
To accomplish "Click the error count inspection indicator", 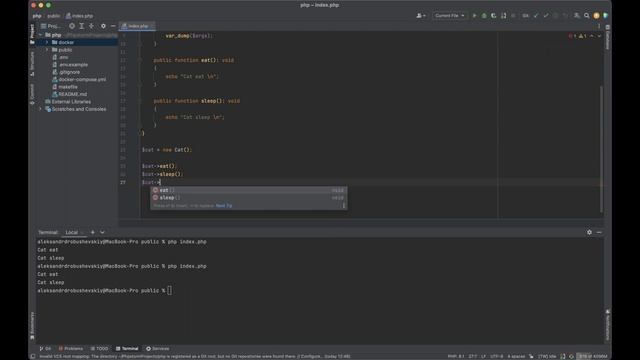I will (572, 36).
